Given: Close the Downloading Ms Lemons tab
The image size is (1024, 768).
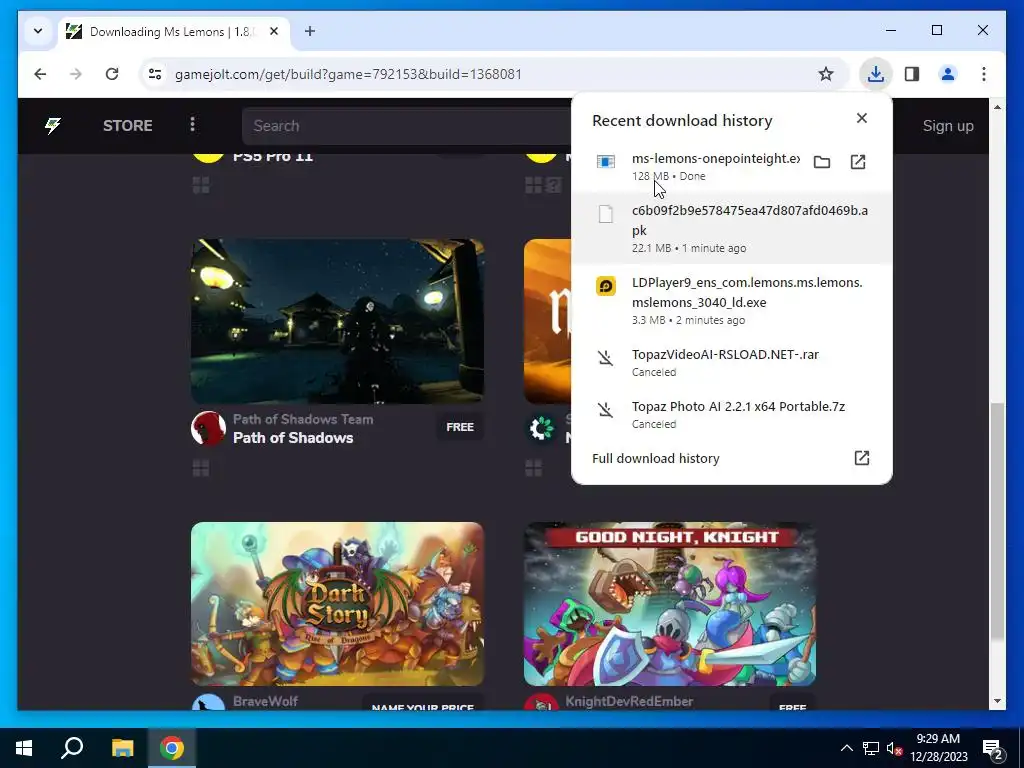Looking at the screenshot, I should click(274, 31).
